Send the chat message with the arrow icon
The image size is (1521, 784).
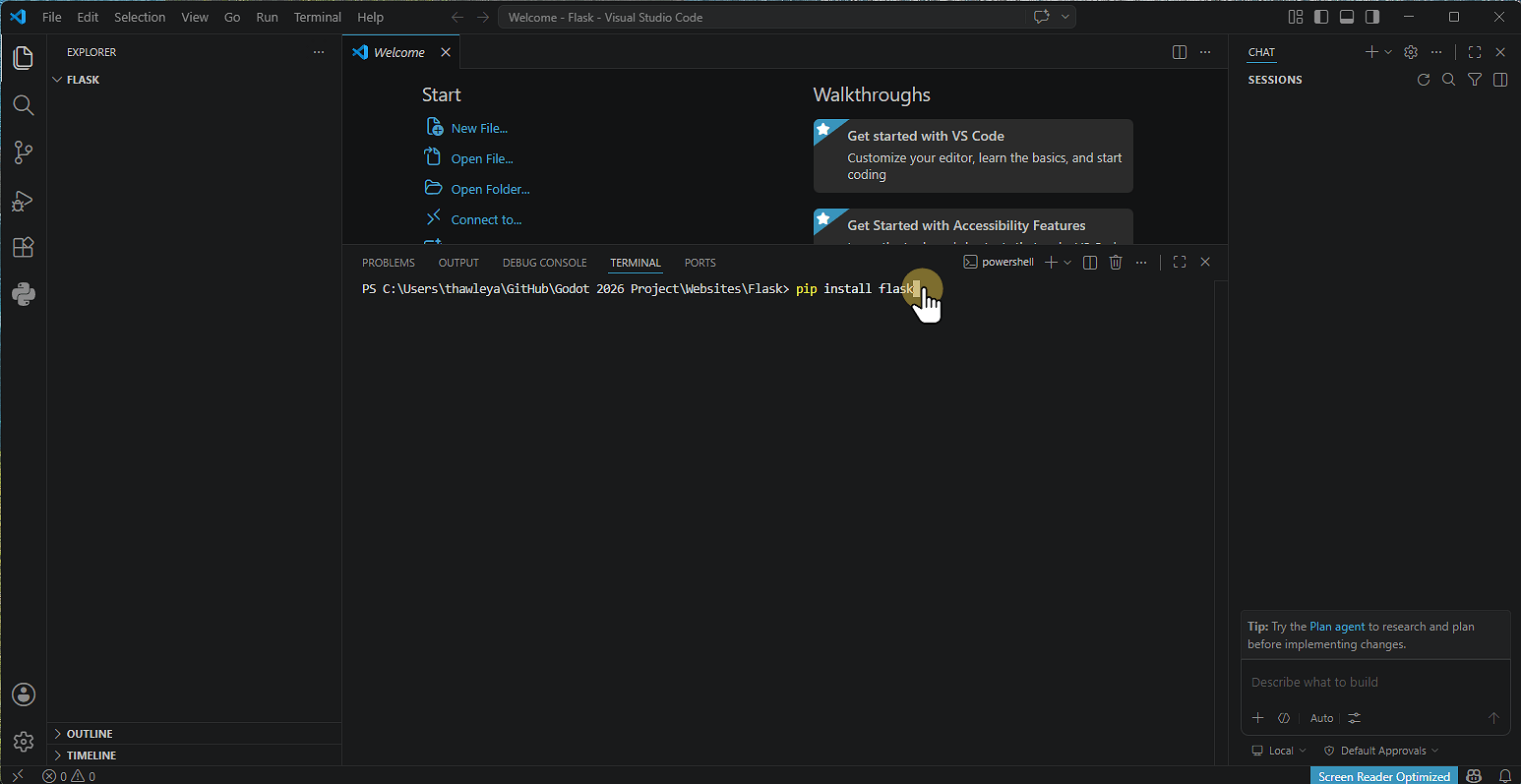(x=1493, y=718)
